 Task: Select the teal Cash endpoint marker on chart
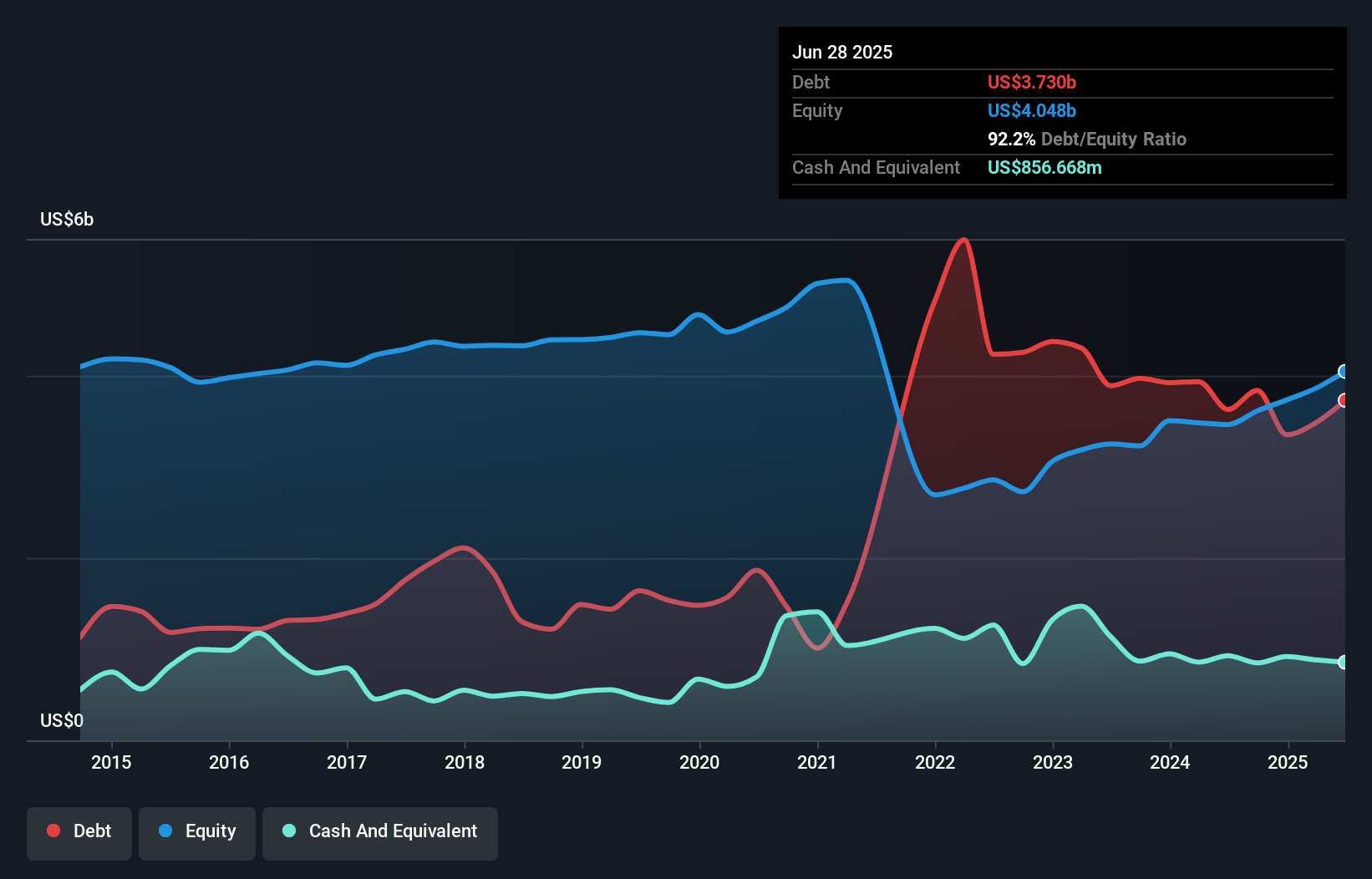coord(1343,660)
